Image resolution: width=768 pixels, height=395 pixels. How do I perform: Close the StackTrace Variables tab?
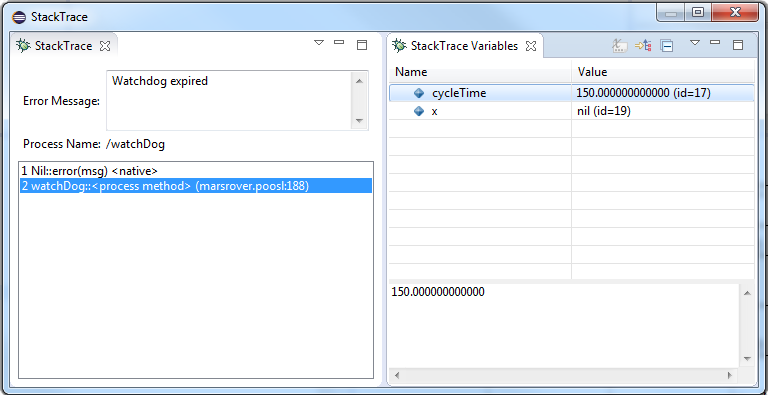click(x=531, y=46)
